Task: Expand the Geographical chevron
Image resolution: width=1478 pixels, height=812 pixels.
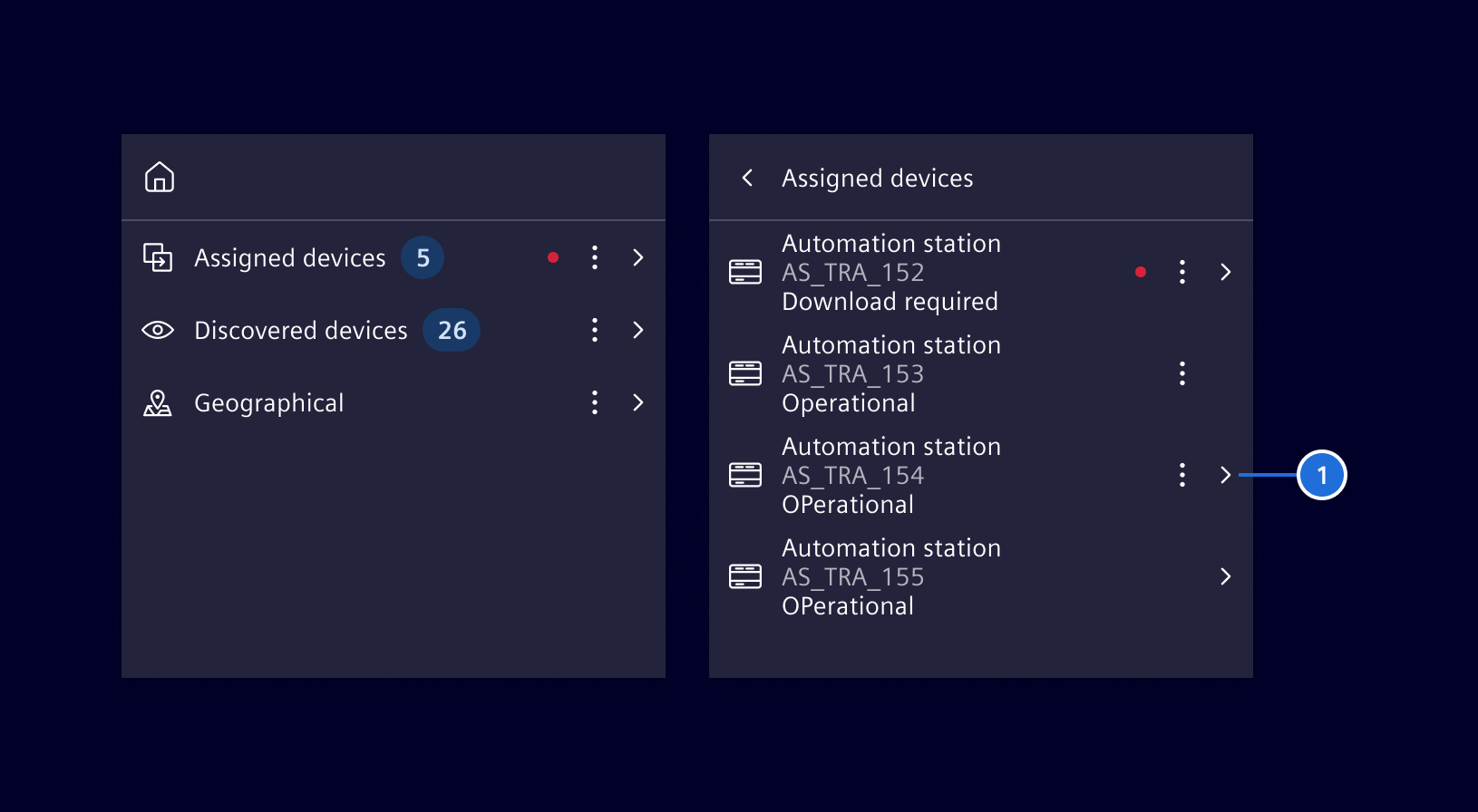Action: [x=638, y=402]
